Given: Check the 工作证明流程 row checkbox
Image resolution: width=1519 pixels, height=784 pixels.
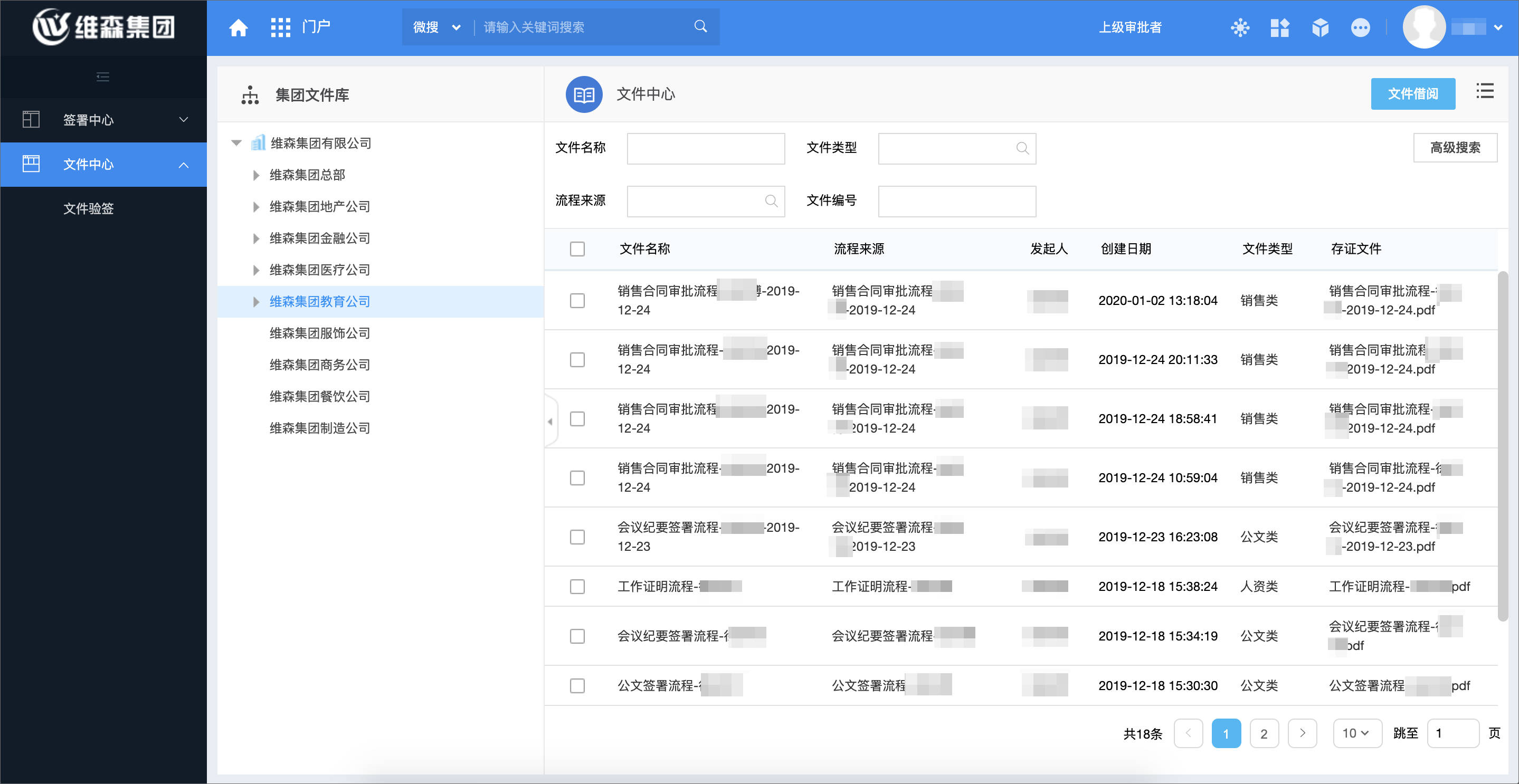Looking at the screenshot, I should [x=577, y=587].
